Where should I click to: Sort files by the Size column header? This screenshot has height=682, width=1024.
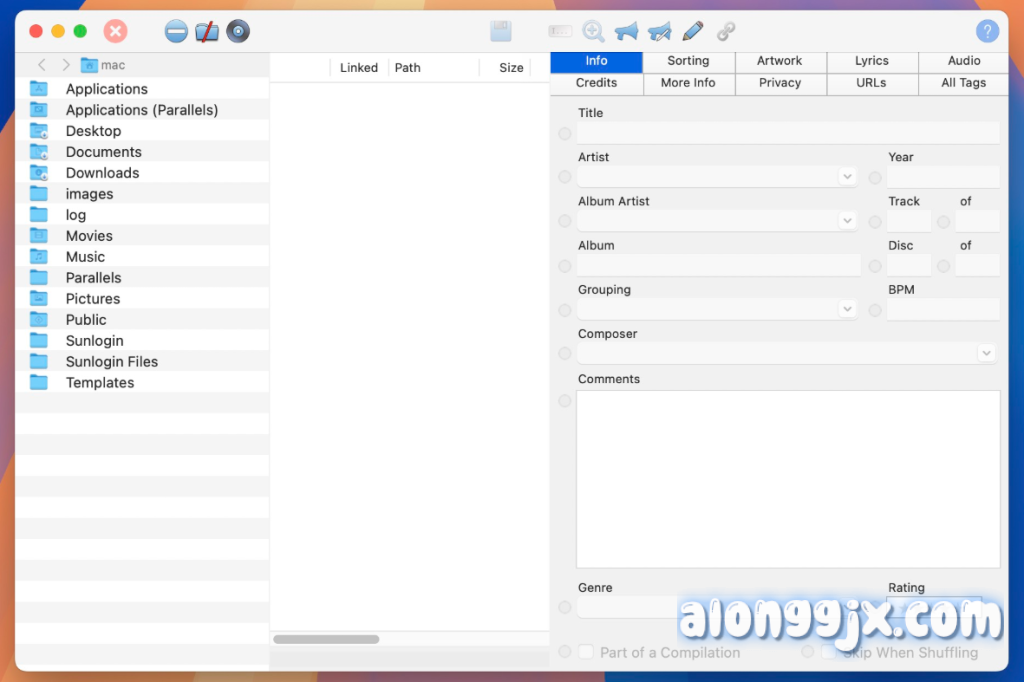point(511,68)
